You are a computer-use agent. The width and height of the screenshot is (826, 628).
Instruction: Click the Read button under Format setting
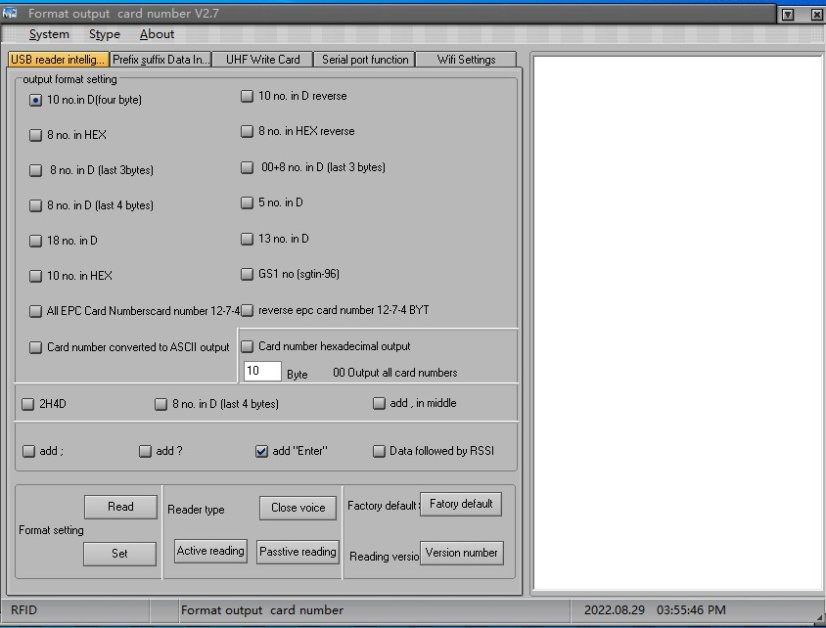[x=120, y=506]
